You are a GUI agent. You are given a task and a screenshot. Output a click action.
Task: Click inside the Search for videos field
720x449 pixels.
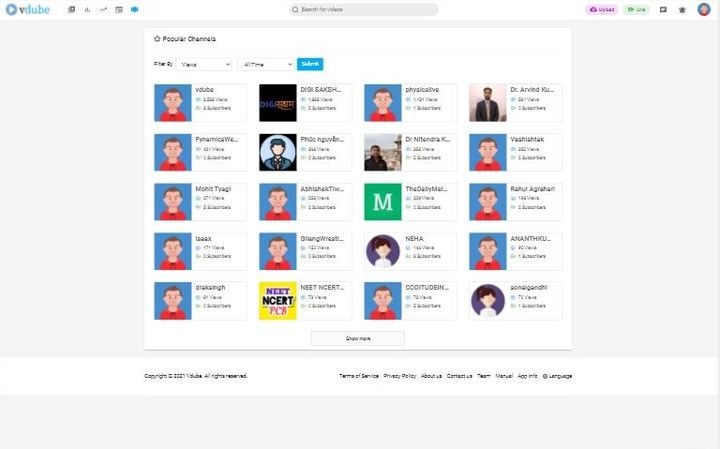point(364,9)
